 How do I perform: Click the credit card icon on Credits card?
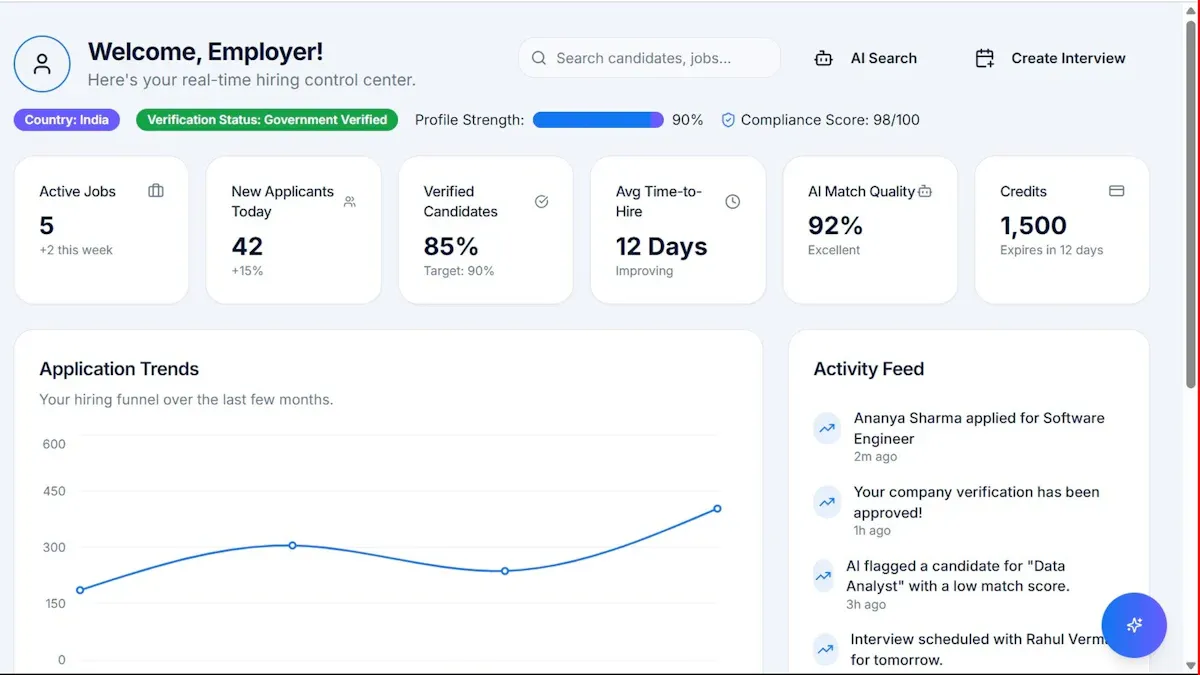coord(1117,190)
